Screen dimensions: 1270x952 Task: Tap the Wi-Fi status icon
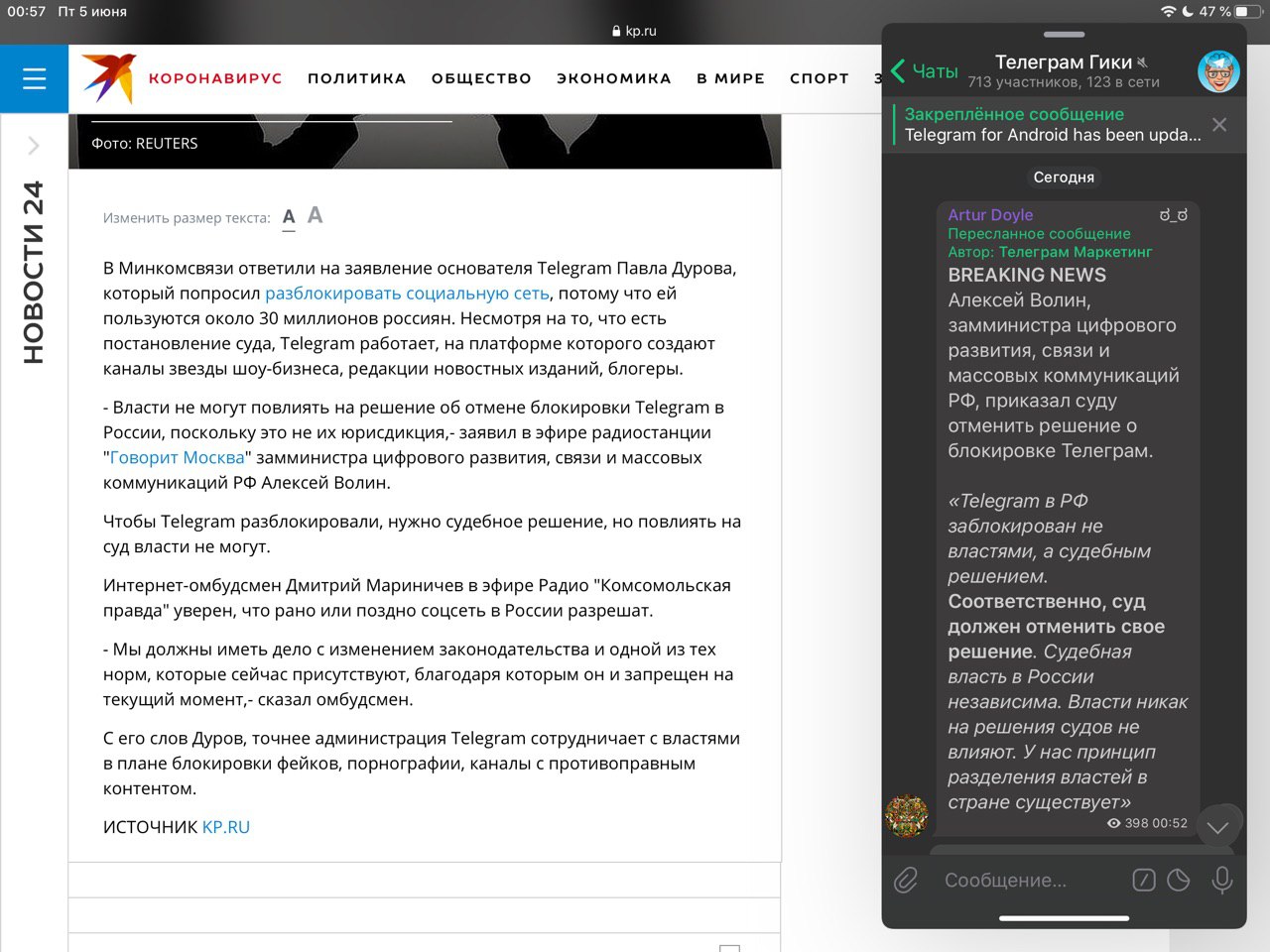tap(1169, 12)
